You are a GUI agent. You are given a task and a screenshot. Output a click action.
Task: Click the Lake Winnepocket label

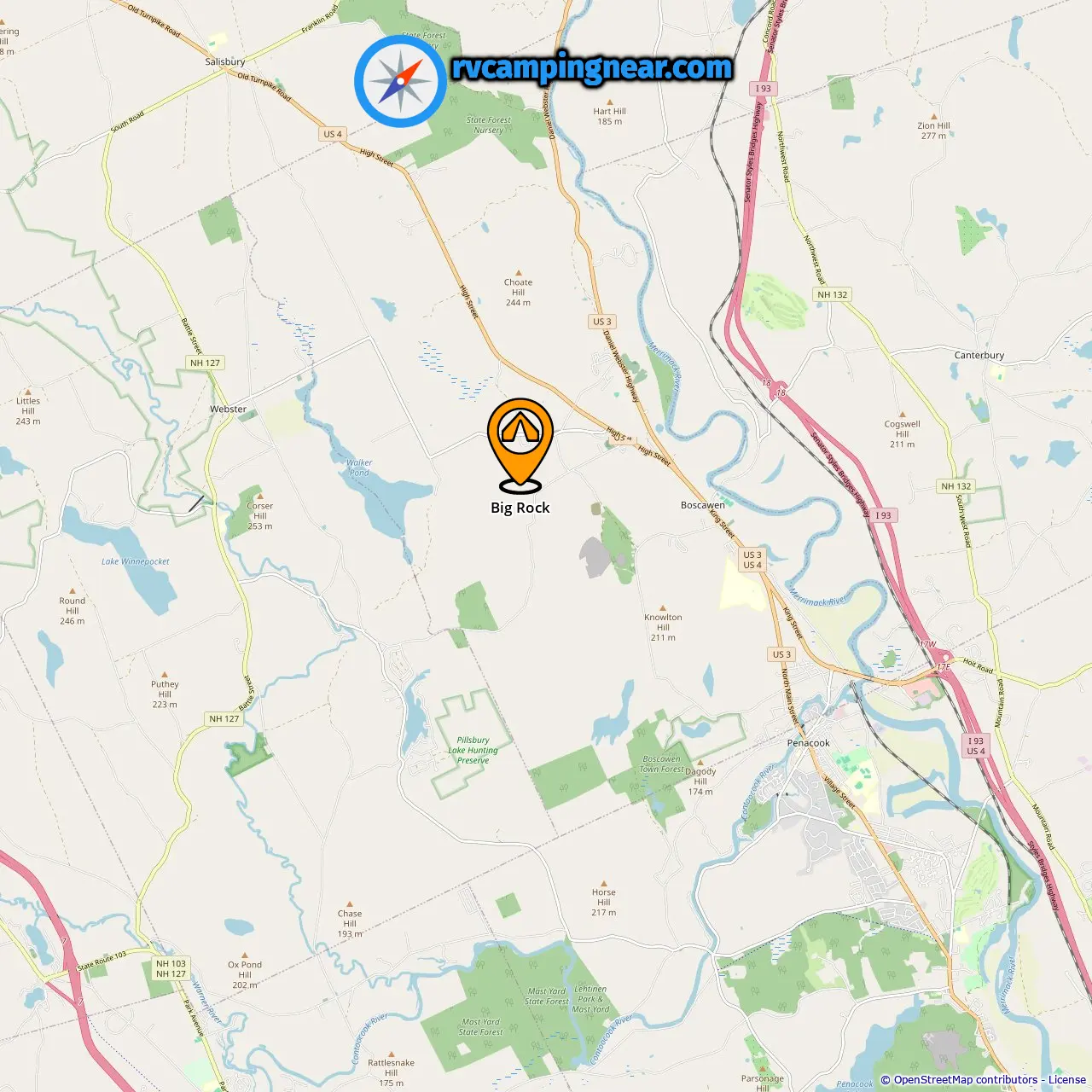(136, 561)
